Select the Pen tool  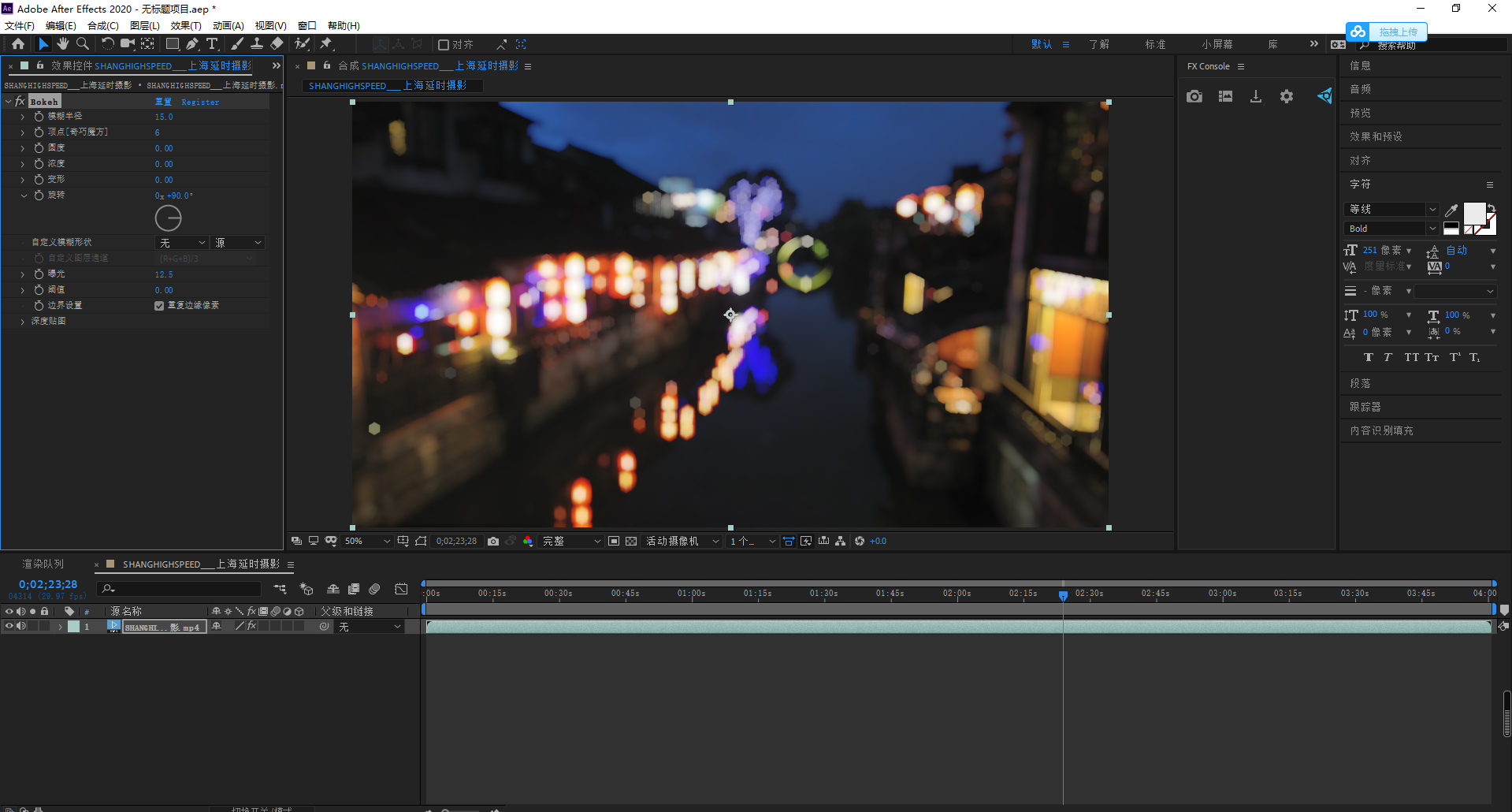click(x=192, y=44)
